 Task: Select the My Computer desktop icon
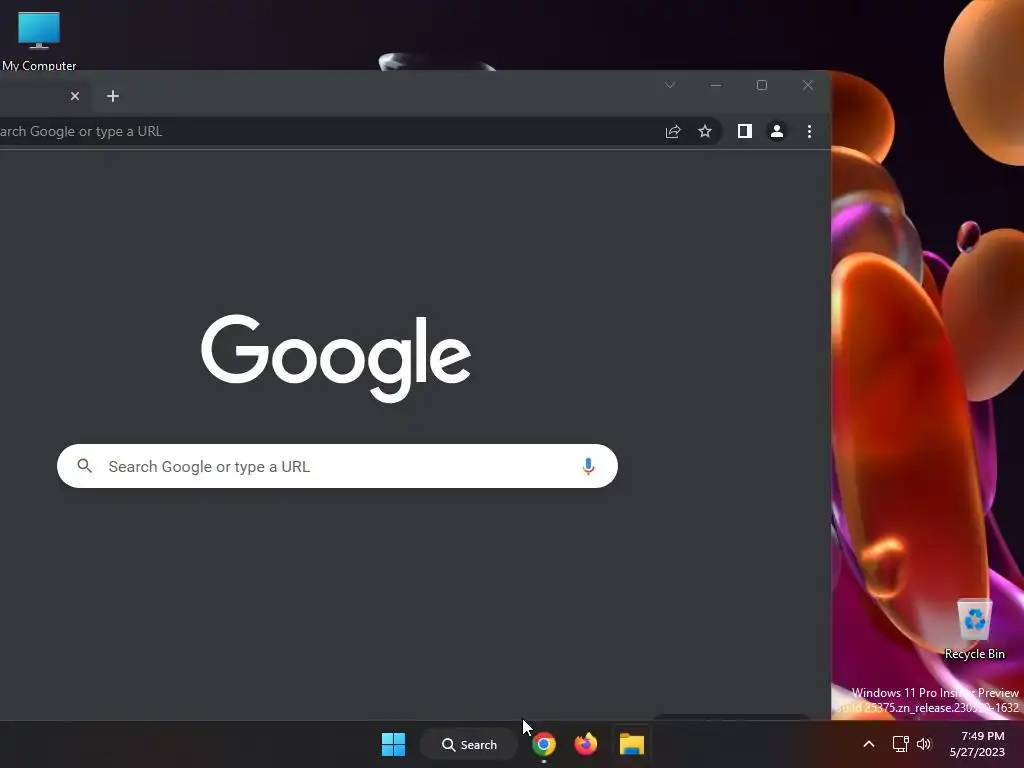click(x=39, y=40)
